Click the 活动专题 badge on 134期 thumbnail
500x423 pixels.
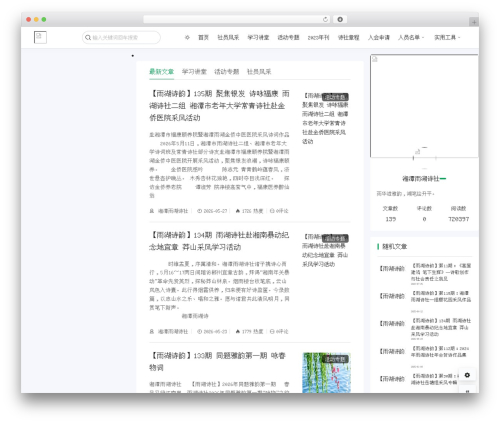[335, 238]
